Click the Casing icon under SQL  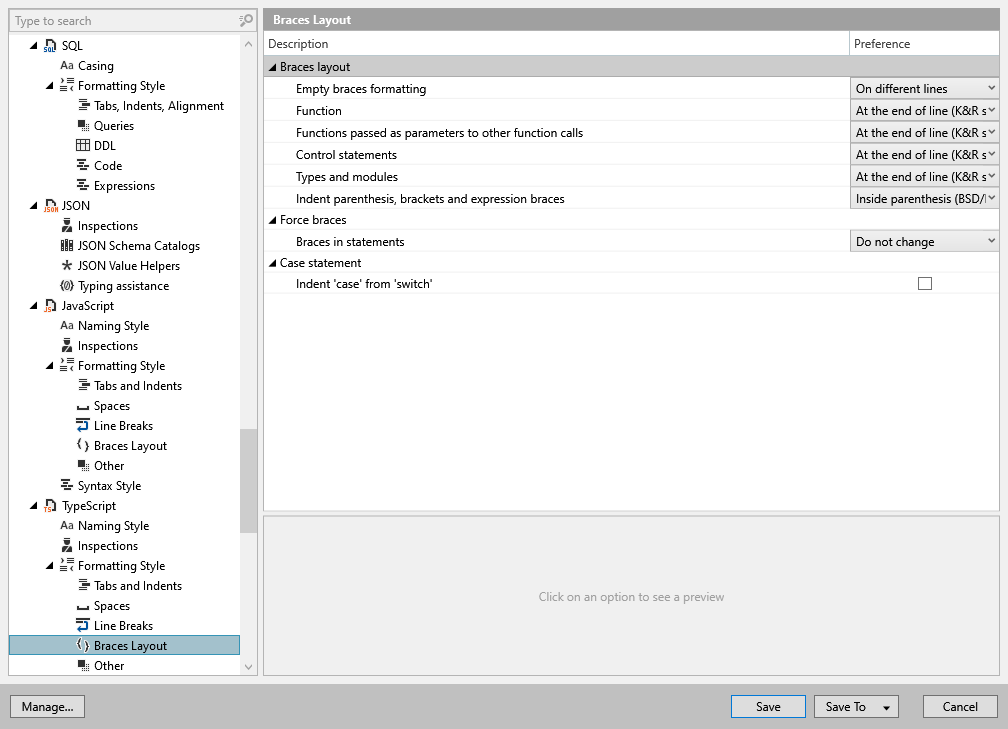pyautogui.click(x=67, y=66)
